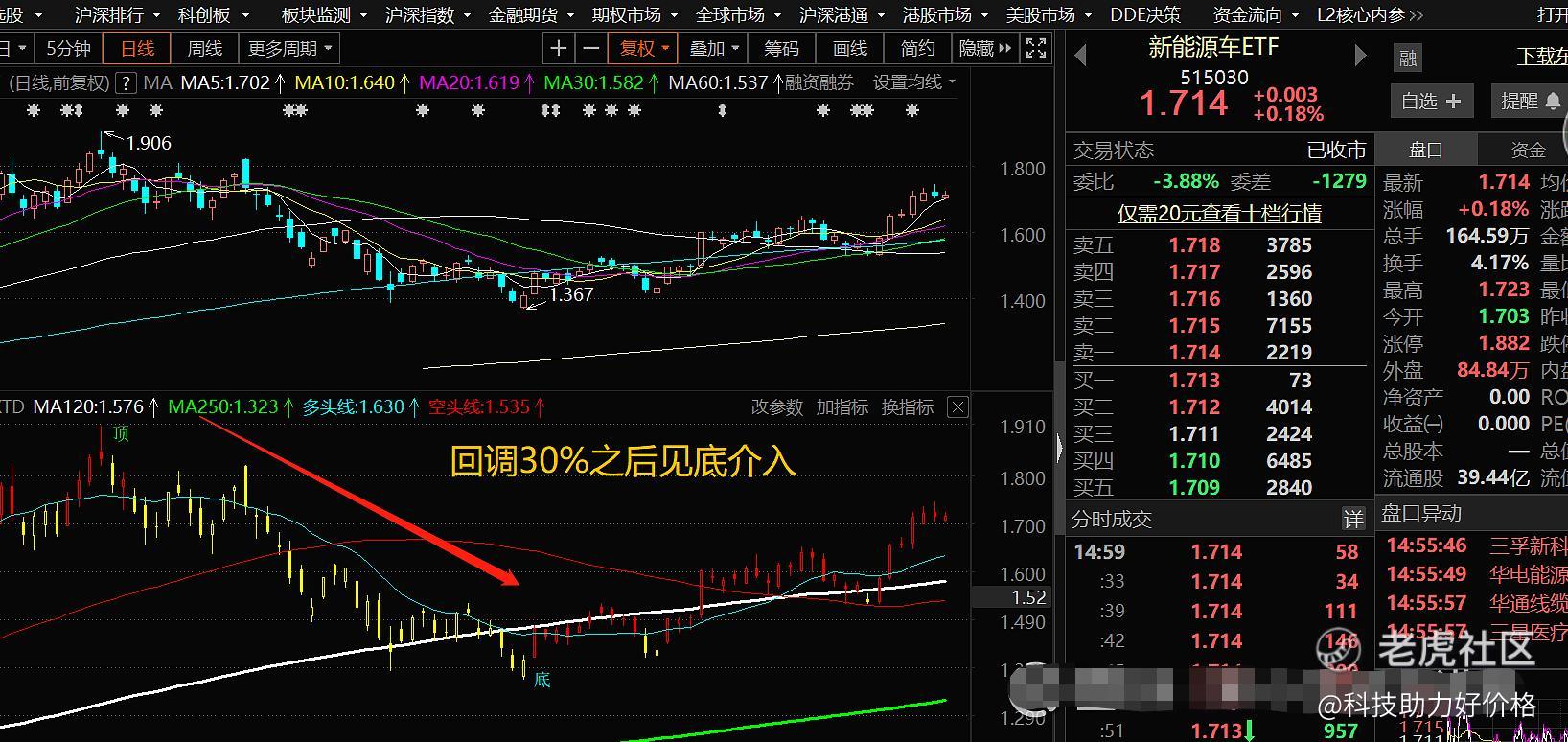Zoom out chart with minus button

[591, 48]
